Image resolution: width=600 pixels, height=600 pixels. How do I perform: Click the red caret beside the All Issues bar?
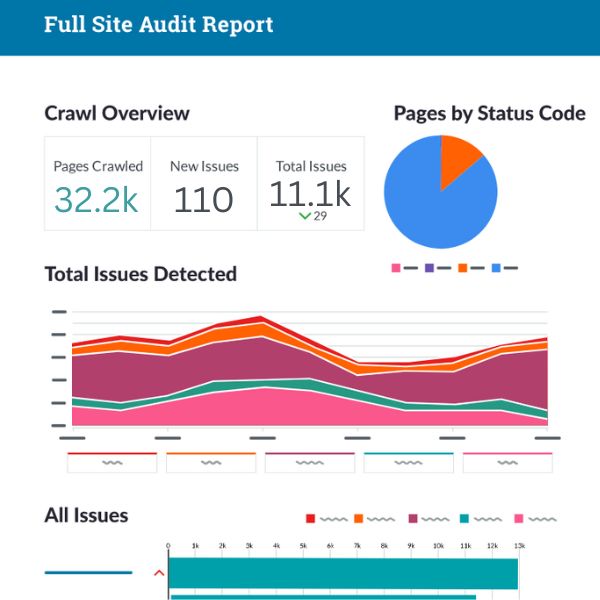[x=158, y=573]
